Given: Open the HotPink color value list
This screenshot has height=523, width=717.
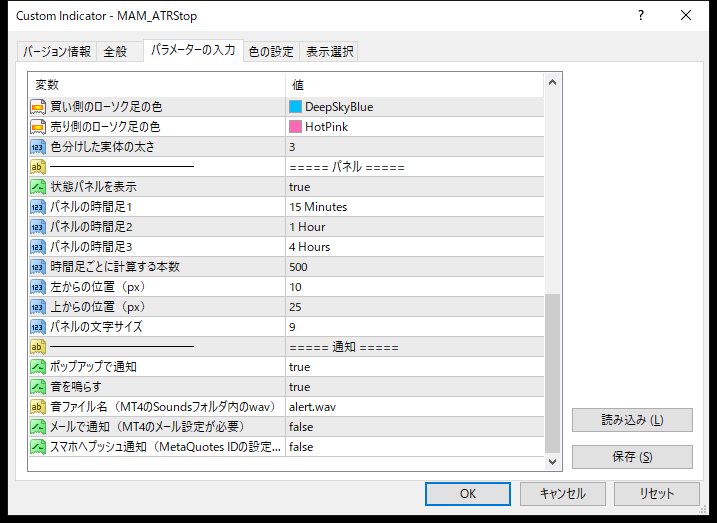Looking at the screenshot, I should [415, 127].
